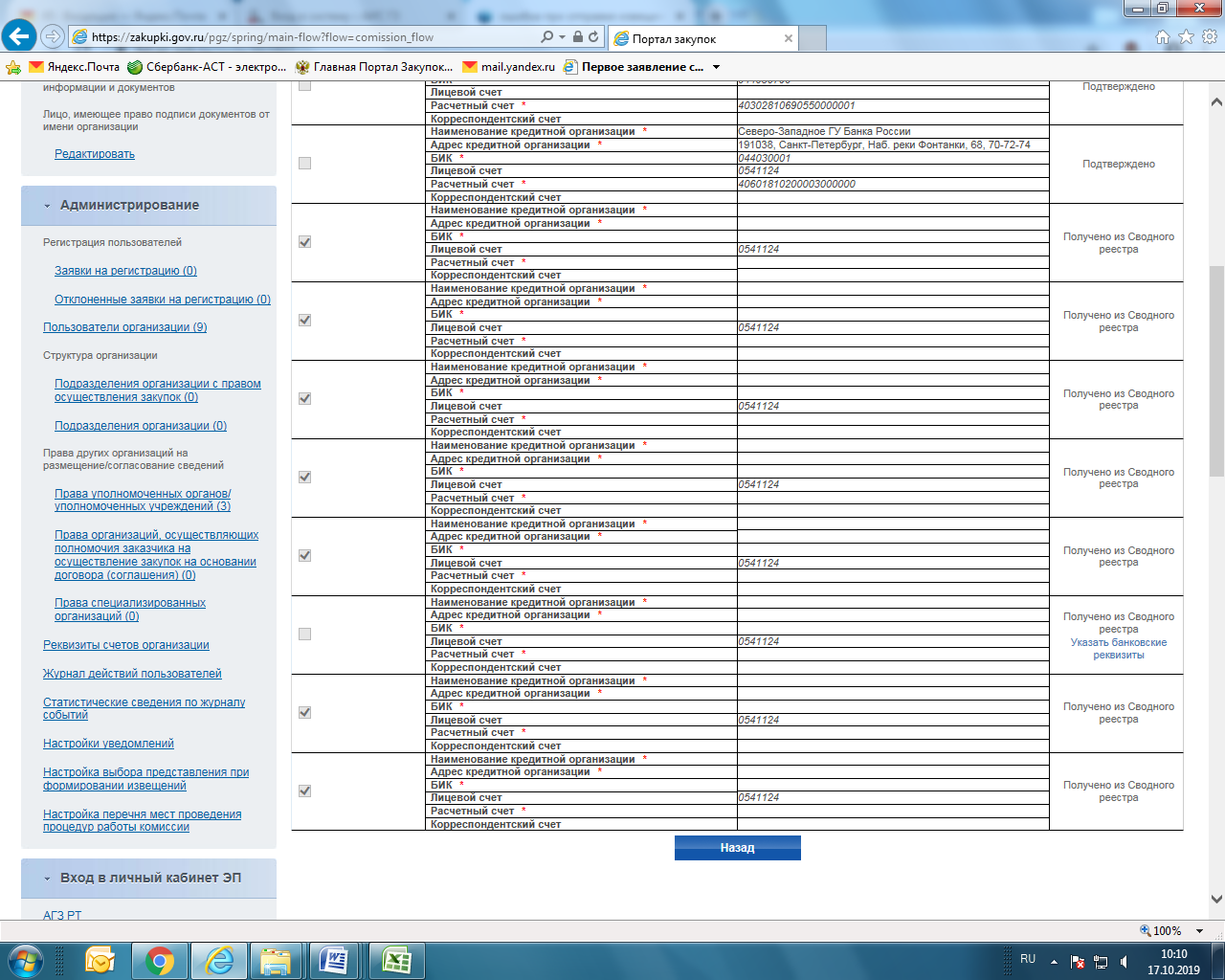Open Пользователи организации (9) link
The width and height of the screenshot is (1225, 980).
point(125,327)
